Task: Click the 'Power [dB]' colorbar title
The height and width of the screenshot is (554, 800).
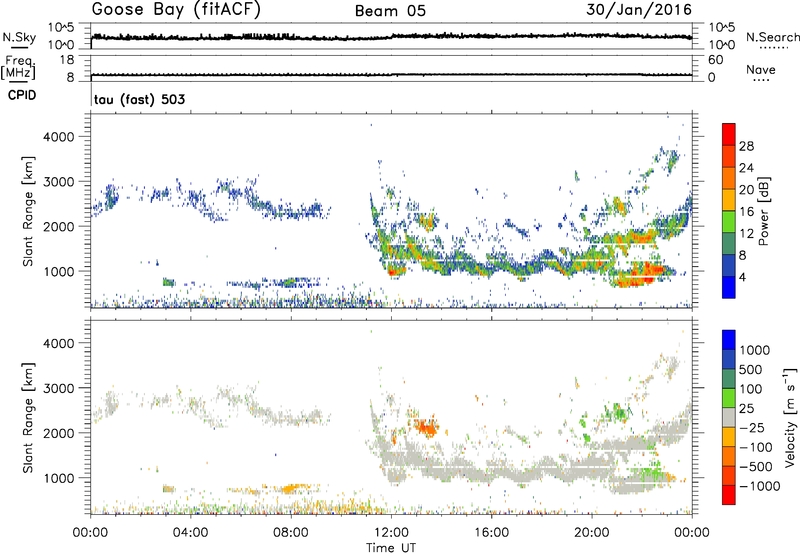Action: tap(763, 211)
